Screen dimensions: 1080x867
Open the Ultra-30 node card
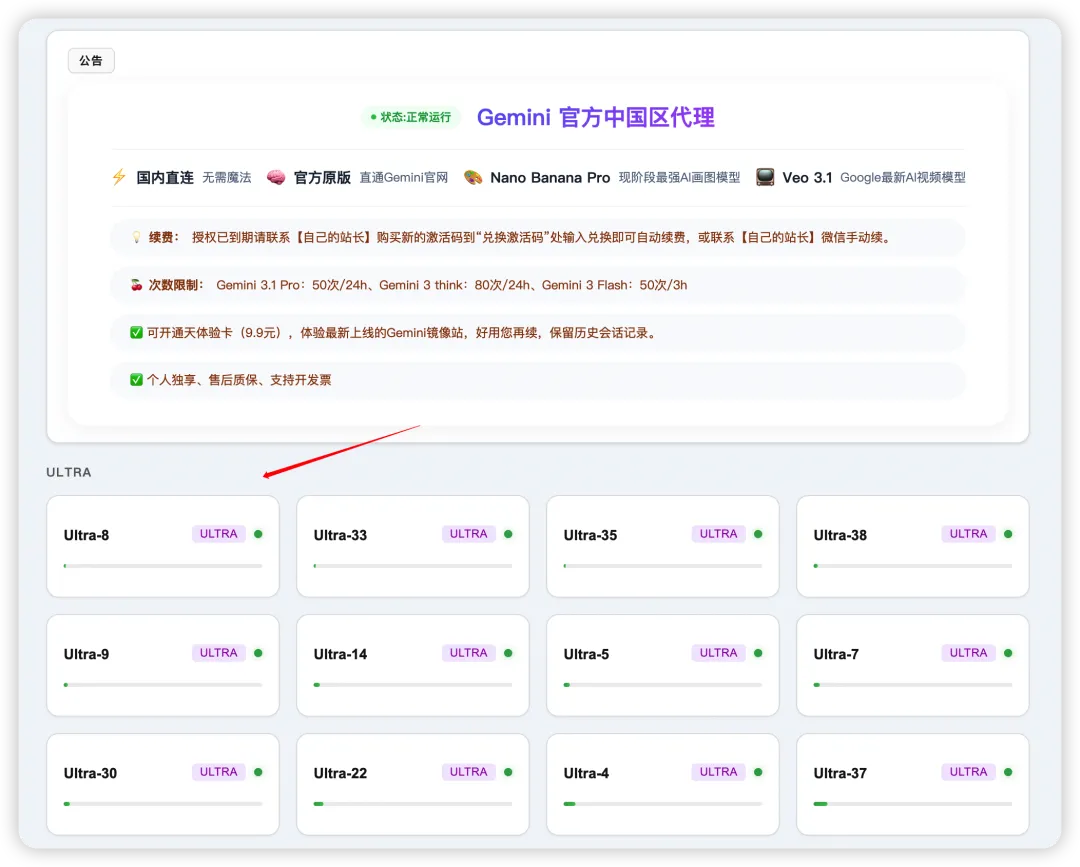(163, 784)
